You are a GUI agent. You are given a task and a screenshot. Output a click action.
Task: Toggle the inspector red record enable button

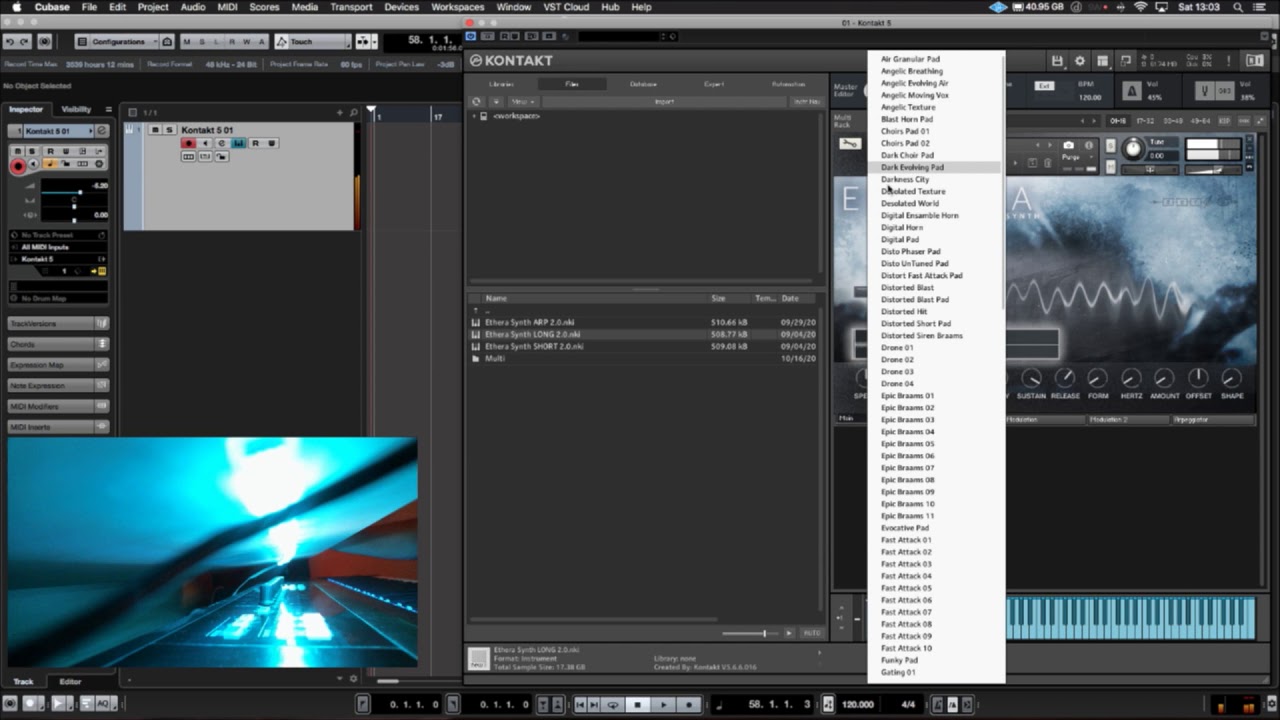(17, 167)
